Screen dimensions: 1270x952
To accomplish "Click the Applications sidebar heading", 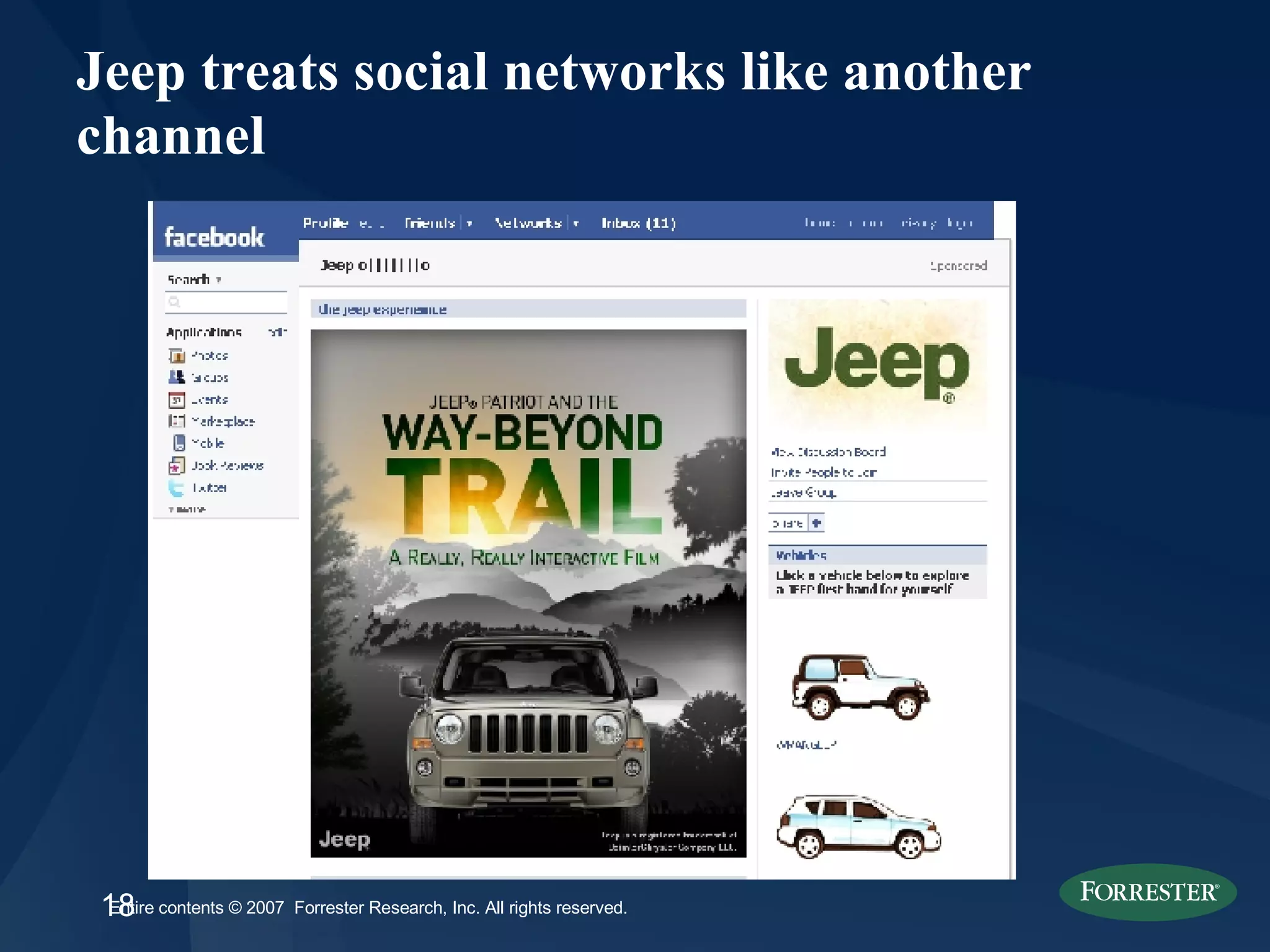I will tap(204, 332).
